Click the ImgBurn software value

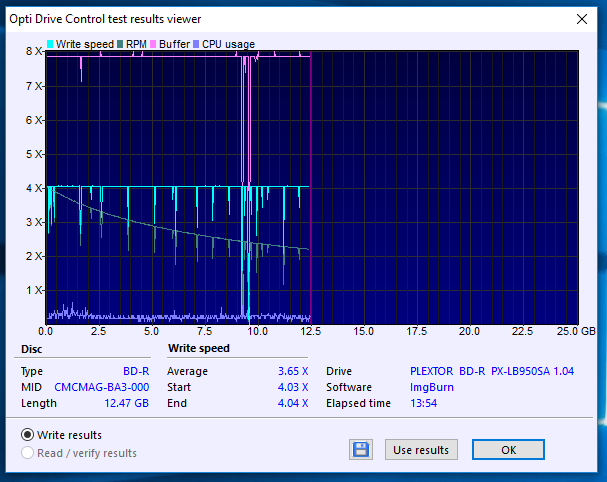[x=431, y=387]
